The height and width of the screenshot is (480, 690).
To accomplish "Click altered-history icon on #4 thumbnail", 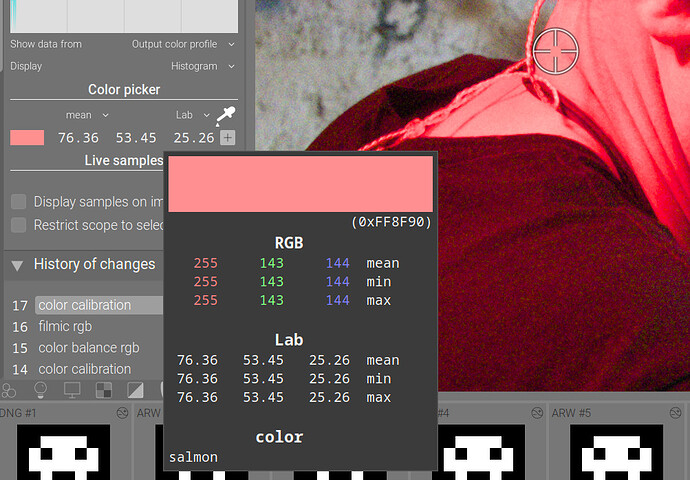I will [537, 413].
